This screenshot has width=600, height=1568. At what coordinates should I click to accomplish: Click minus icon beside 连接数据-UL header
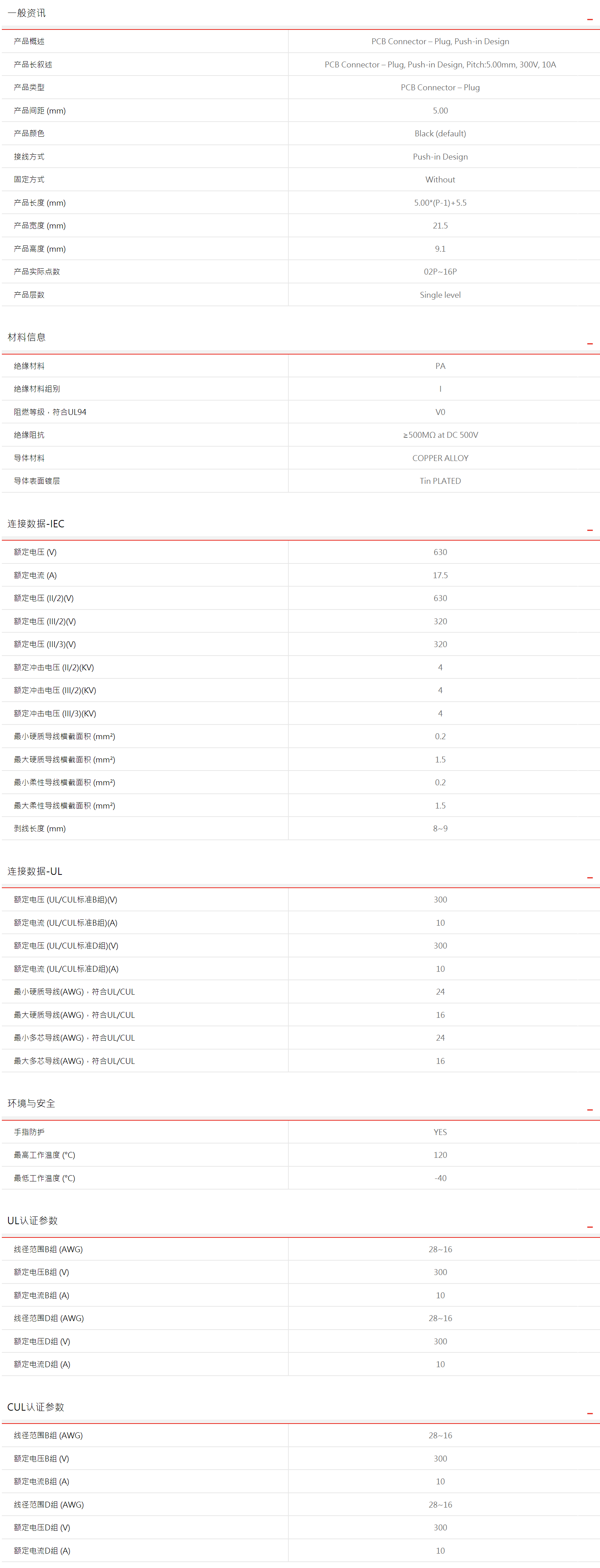click(589, 878)
